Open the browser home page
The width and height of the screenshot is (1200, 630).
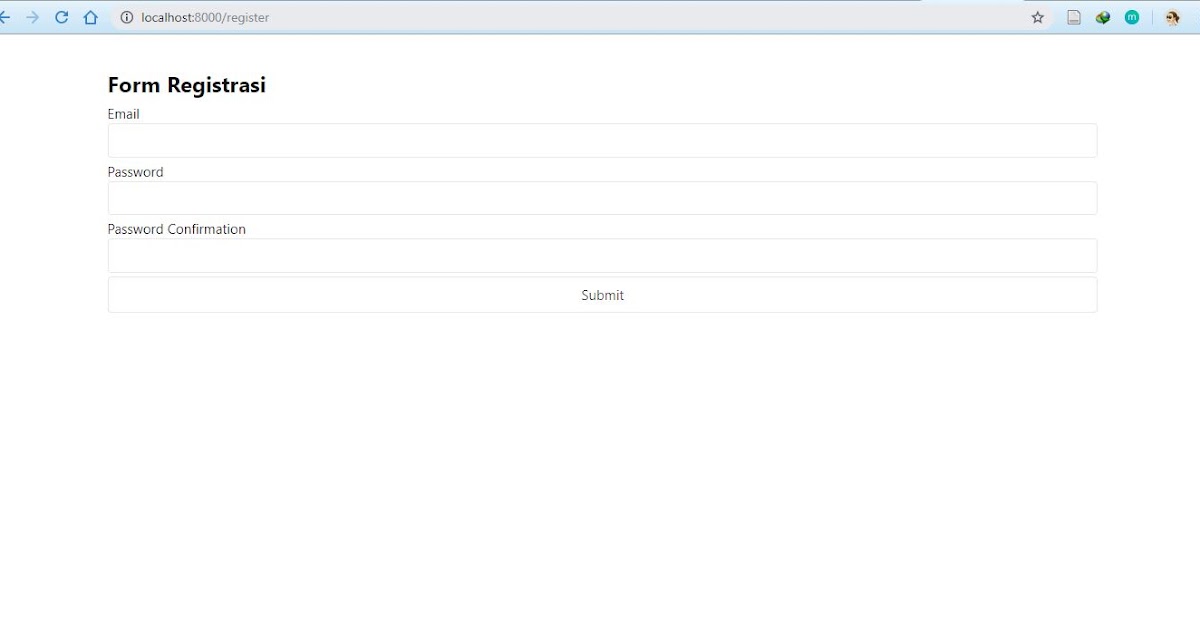(90, 17)
